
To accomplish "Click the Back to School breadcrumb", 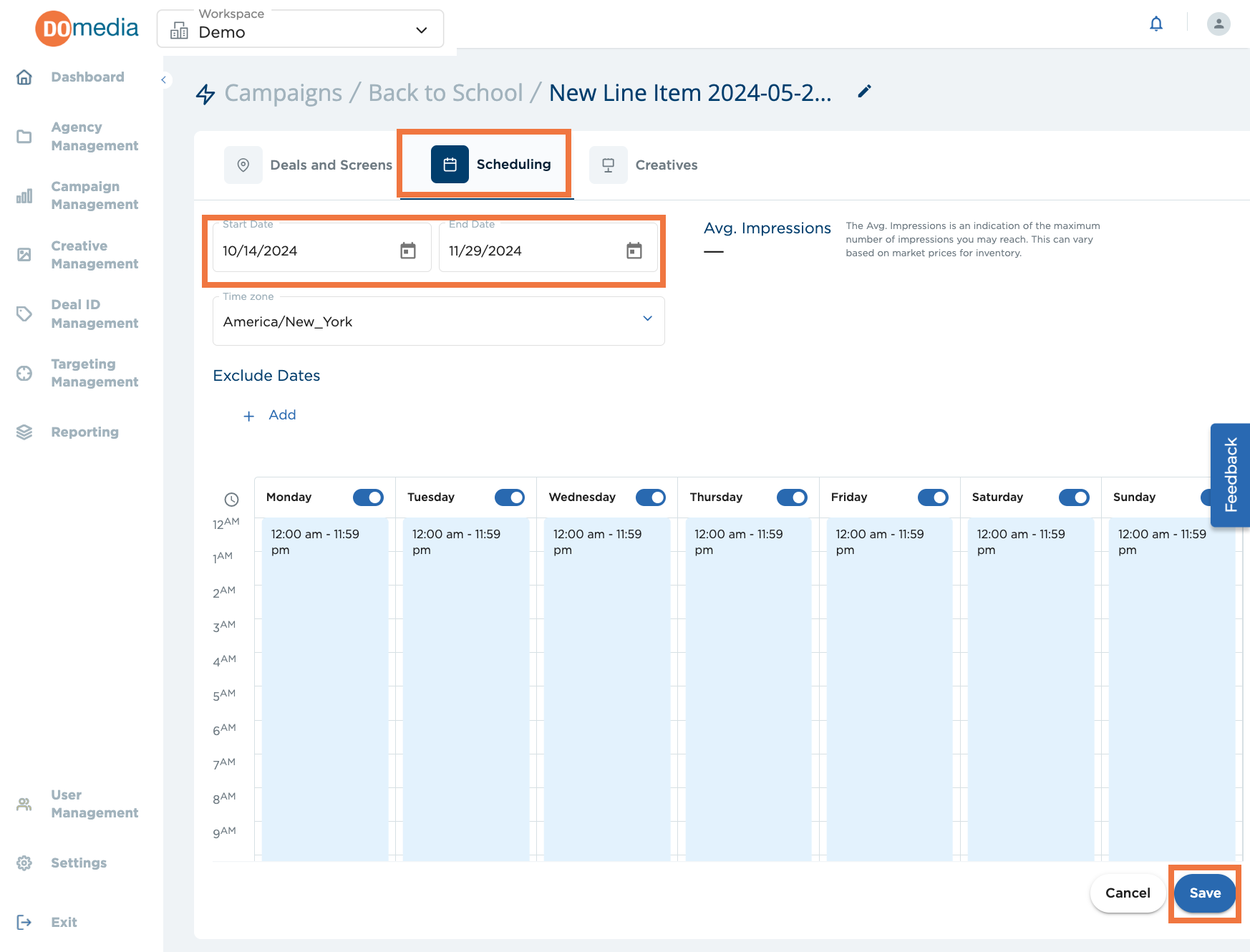I will (x=445, y=93).
